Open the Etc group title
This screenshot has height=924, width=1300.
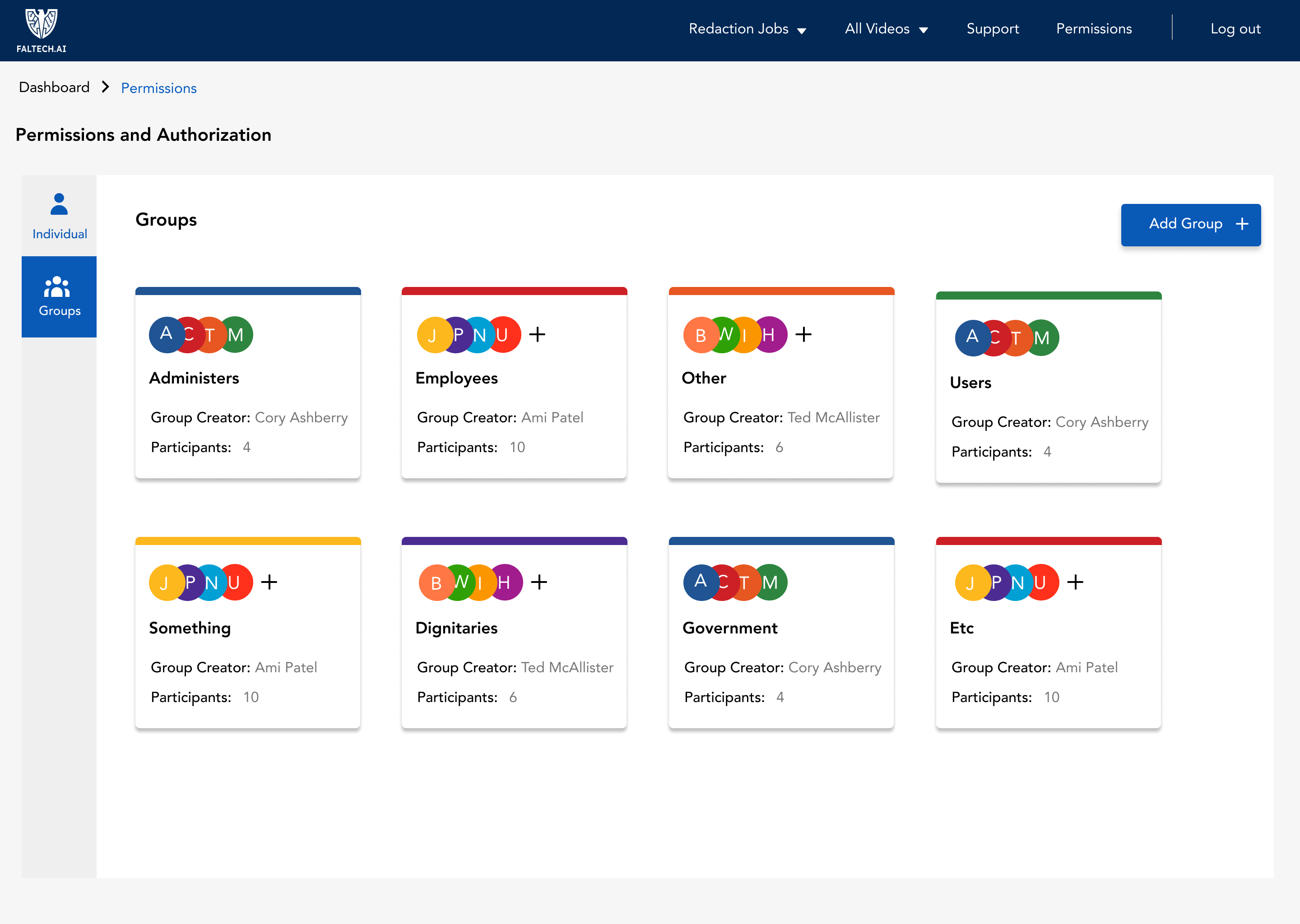point(961,628)
